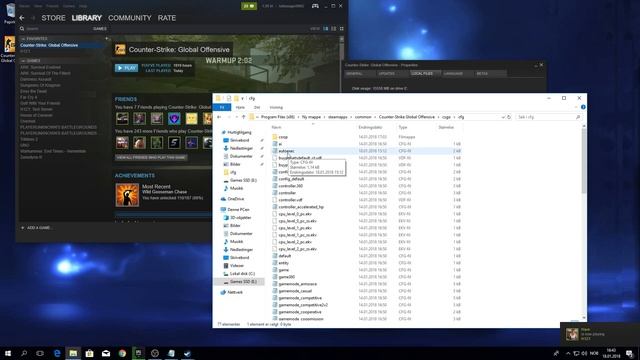Open the Microsoft Edge taskbar icon
Image resolution: width=640 pixels, height=360 pixels.
(x=57, y=353)
